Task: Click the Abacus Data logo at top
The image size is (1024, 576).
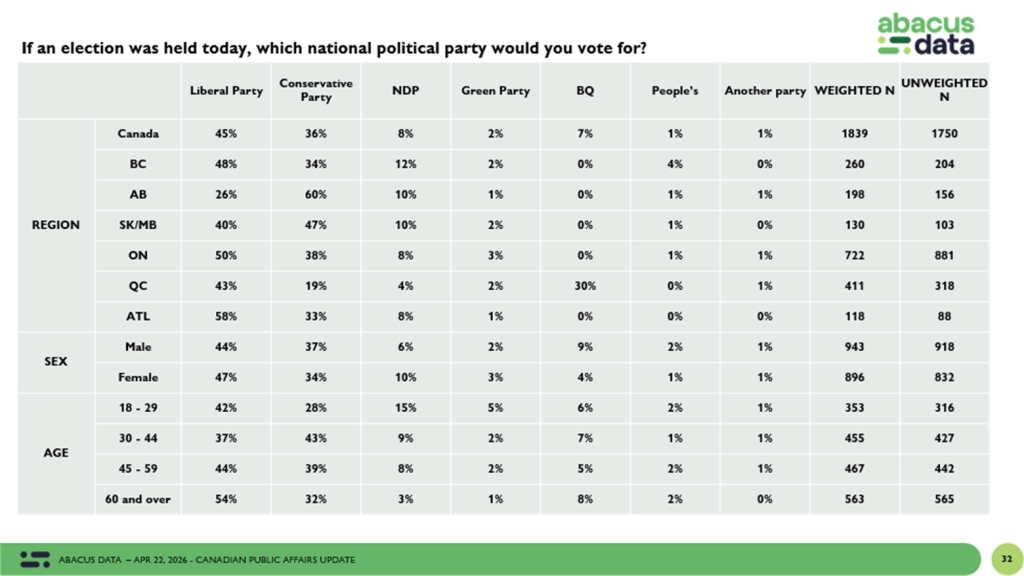Action: 925,34
